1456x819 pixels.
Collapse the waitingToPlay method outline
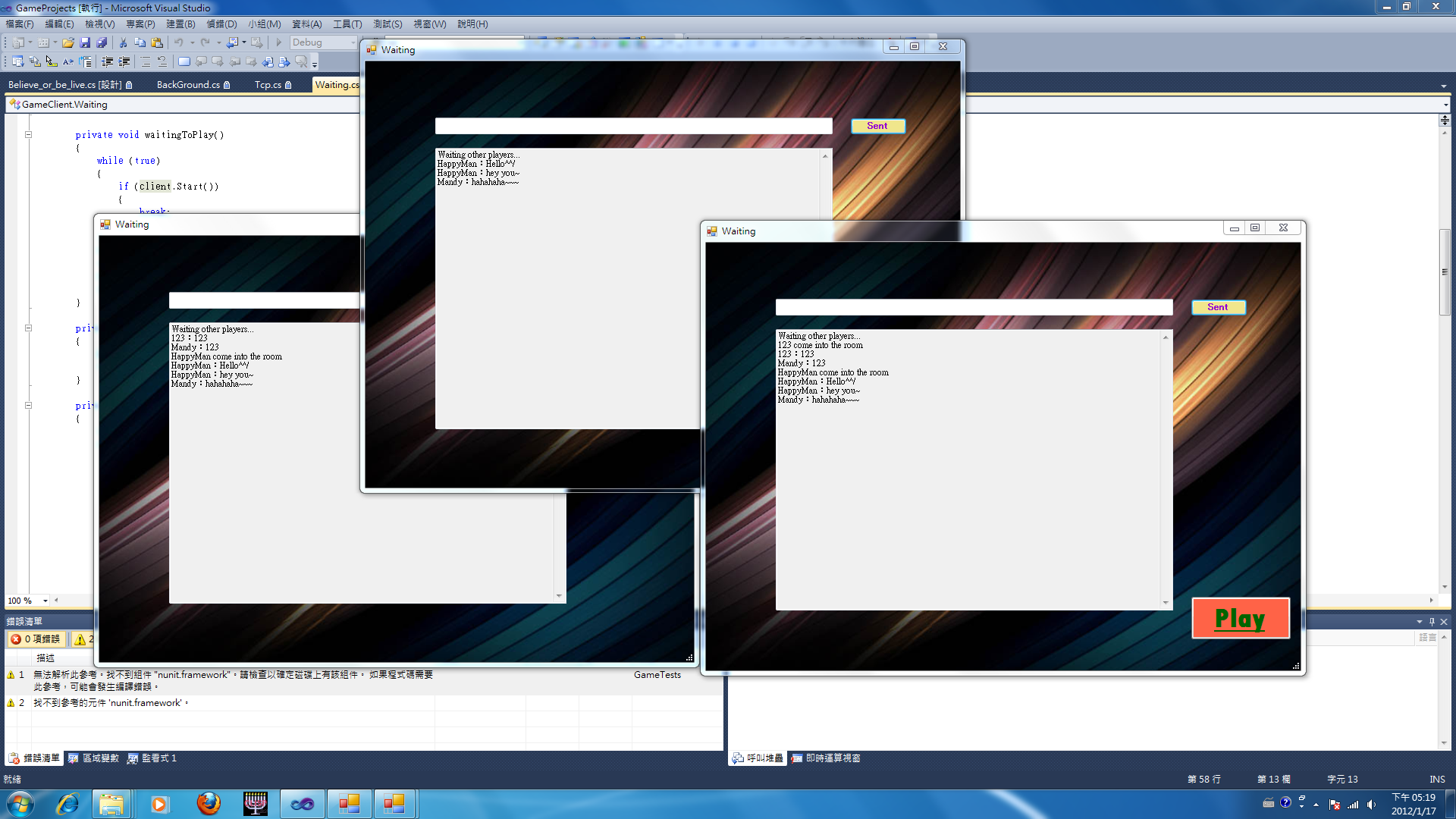click(x=28, y=135)
